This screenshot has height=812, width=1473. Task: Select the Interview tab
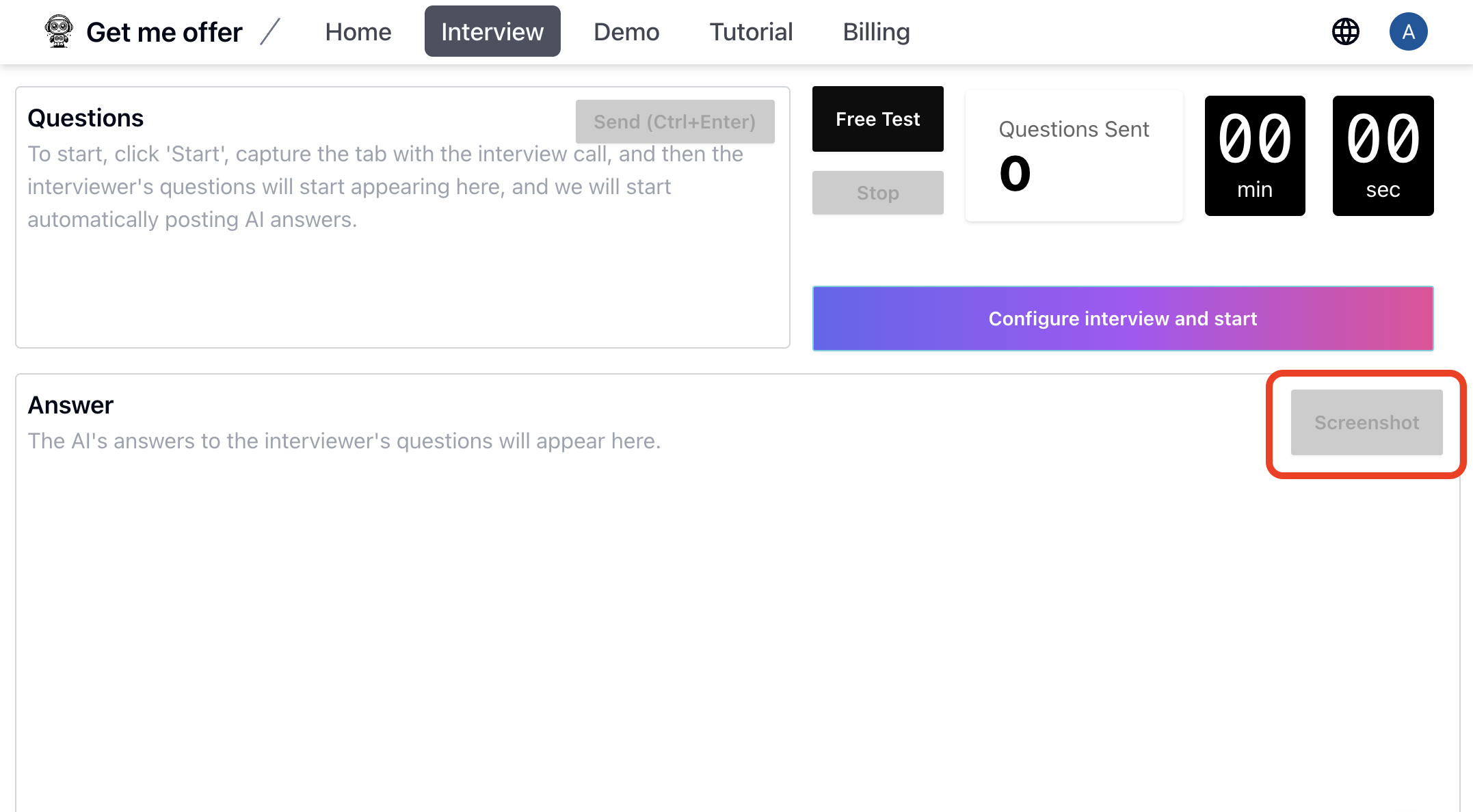(492, 31)
